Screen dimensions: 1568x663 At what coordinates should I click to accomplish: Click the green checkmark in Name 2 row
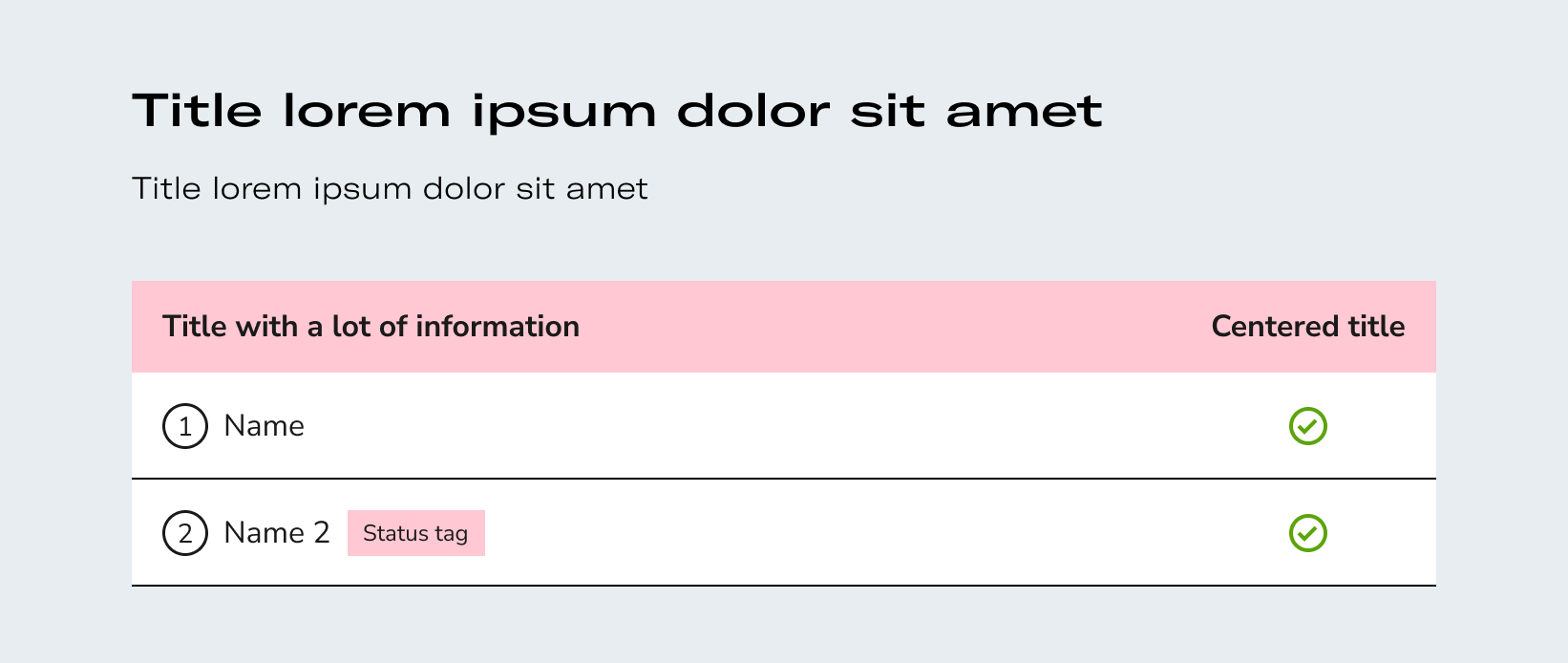1308,533
